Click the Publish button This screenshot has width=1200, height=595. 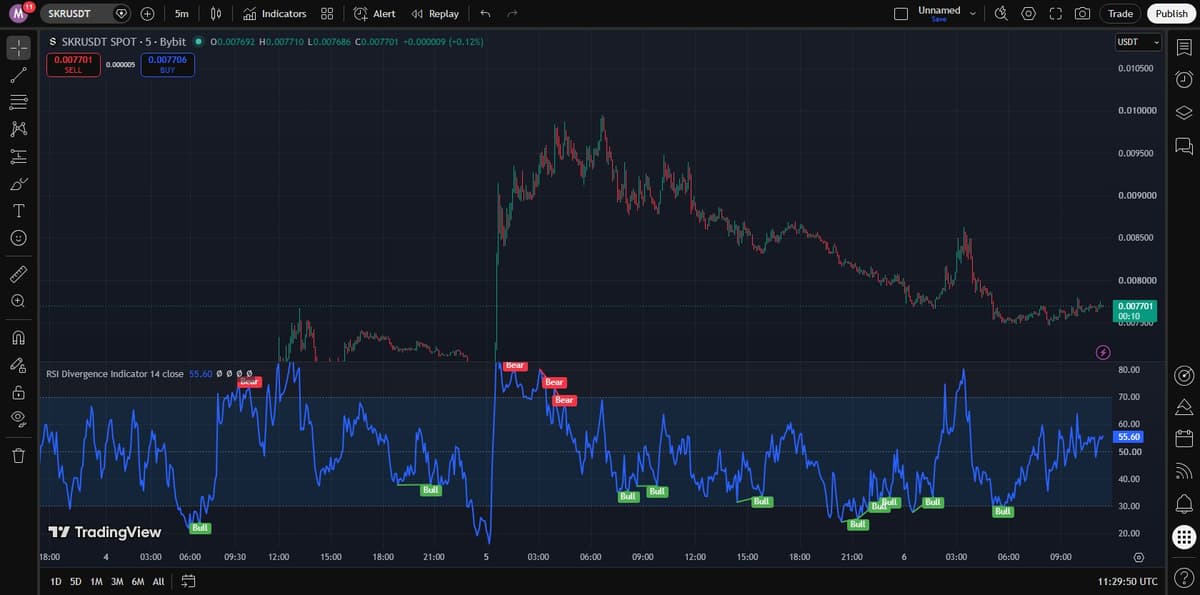click(1172, 14)
